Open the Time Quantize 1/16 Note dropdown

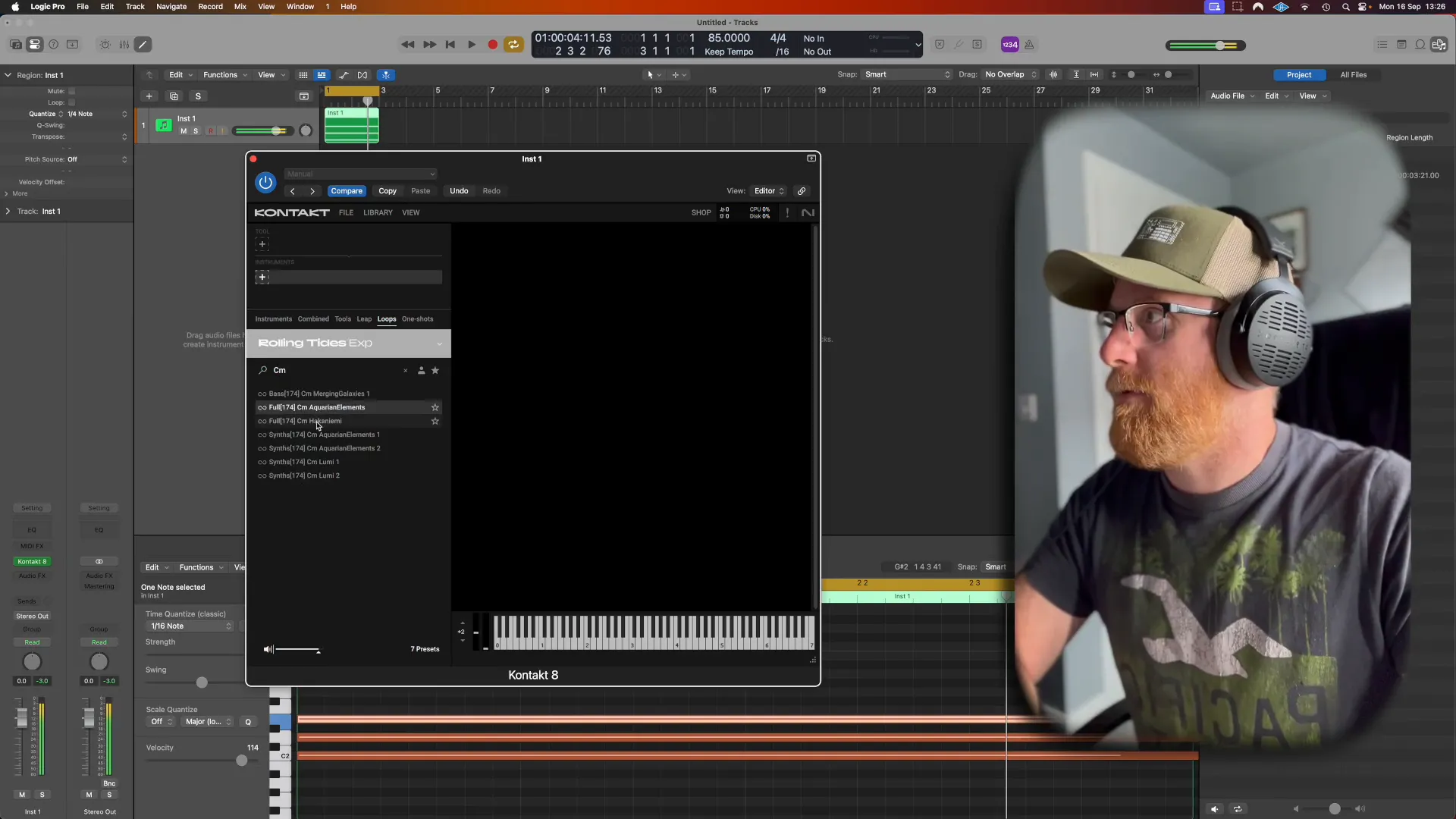[190, 626]
